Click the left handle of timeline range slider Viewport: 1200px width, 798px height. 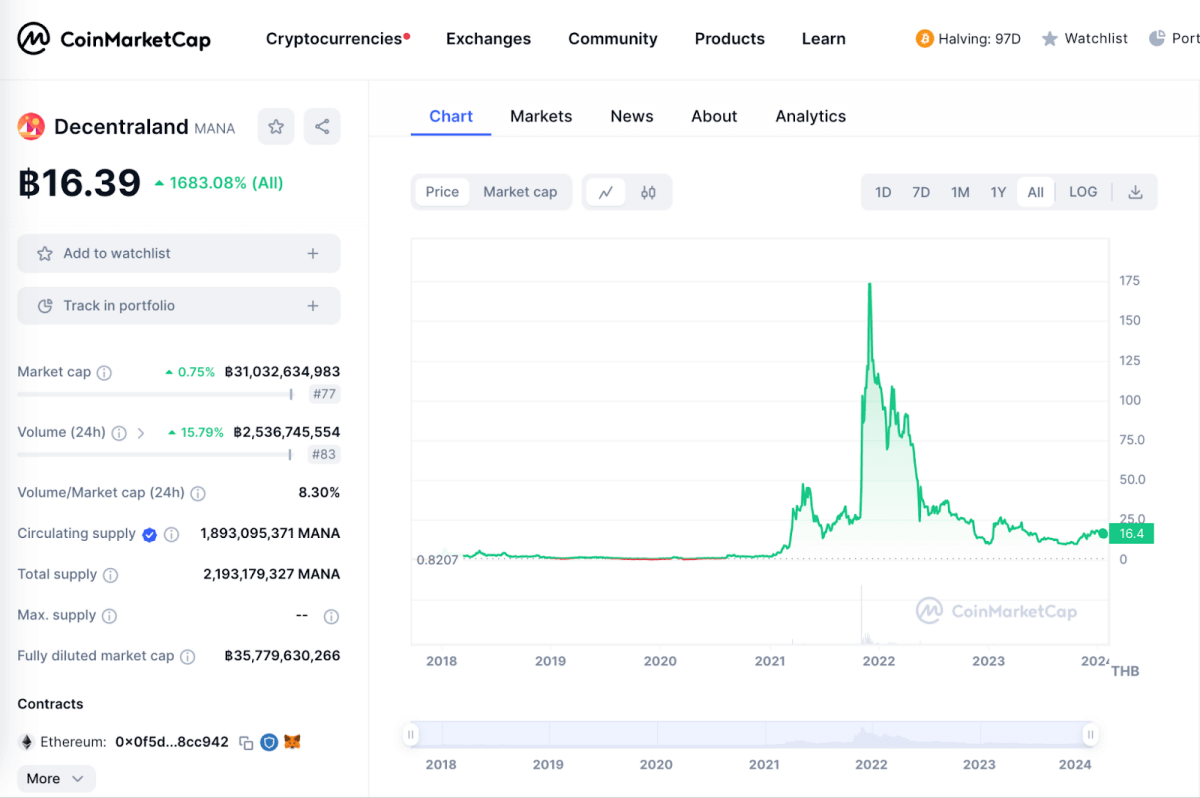click(x=410, y=735)
